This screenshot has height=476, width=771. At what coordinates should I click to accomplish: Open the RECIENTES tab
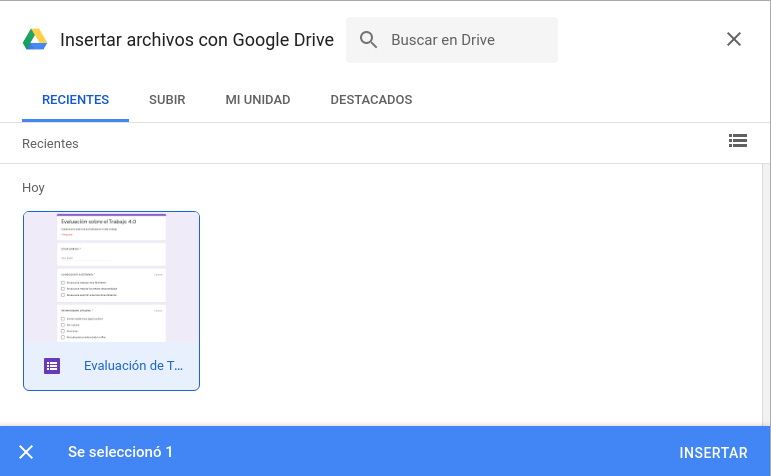[x=75, y=100]
